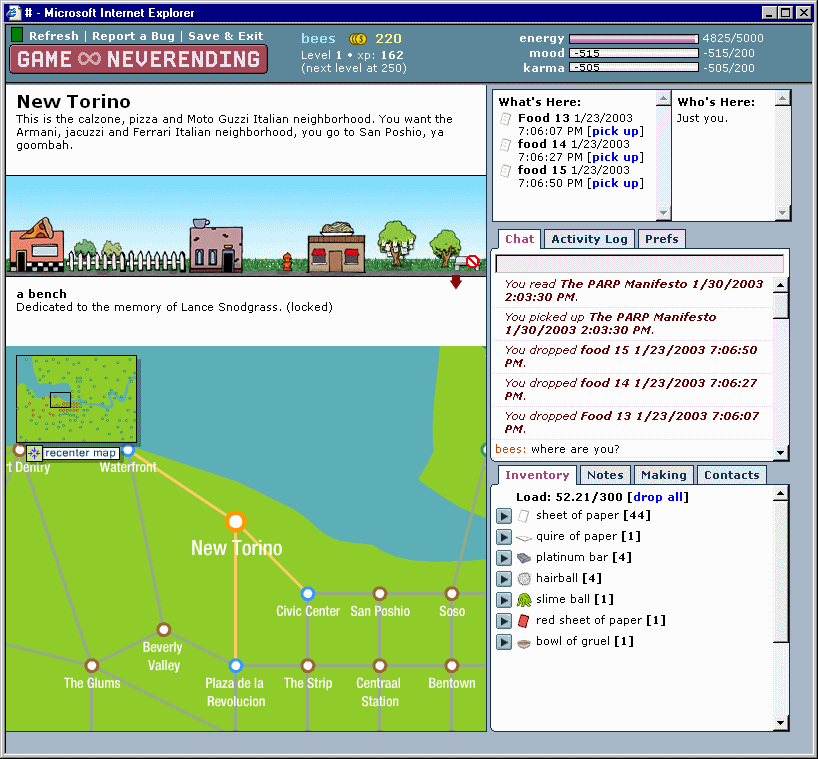Image resolution: width=818 pixels, height=759 pixels.
Task: Click the red fire hydrant on the street
Action: (x=287, y=262)
